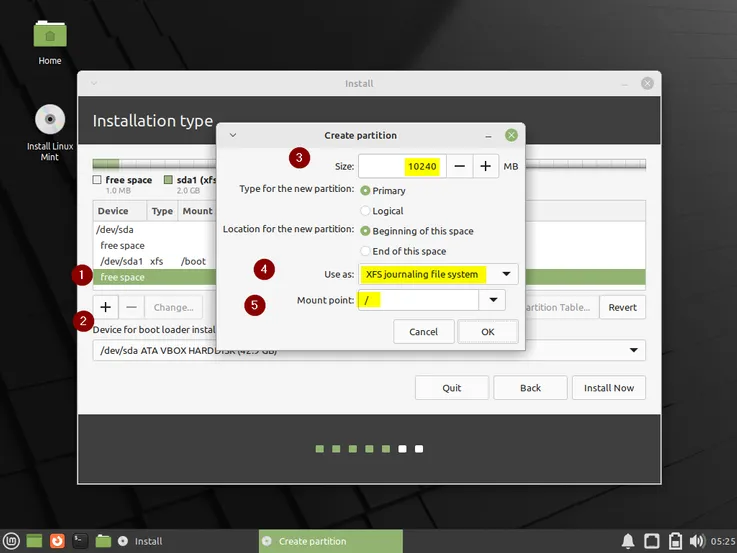This screenshot has width=737, height=553.
Task: Click the Size input field showing 10240
Action: [x=402, y=166]
